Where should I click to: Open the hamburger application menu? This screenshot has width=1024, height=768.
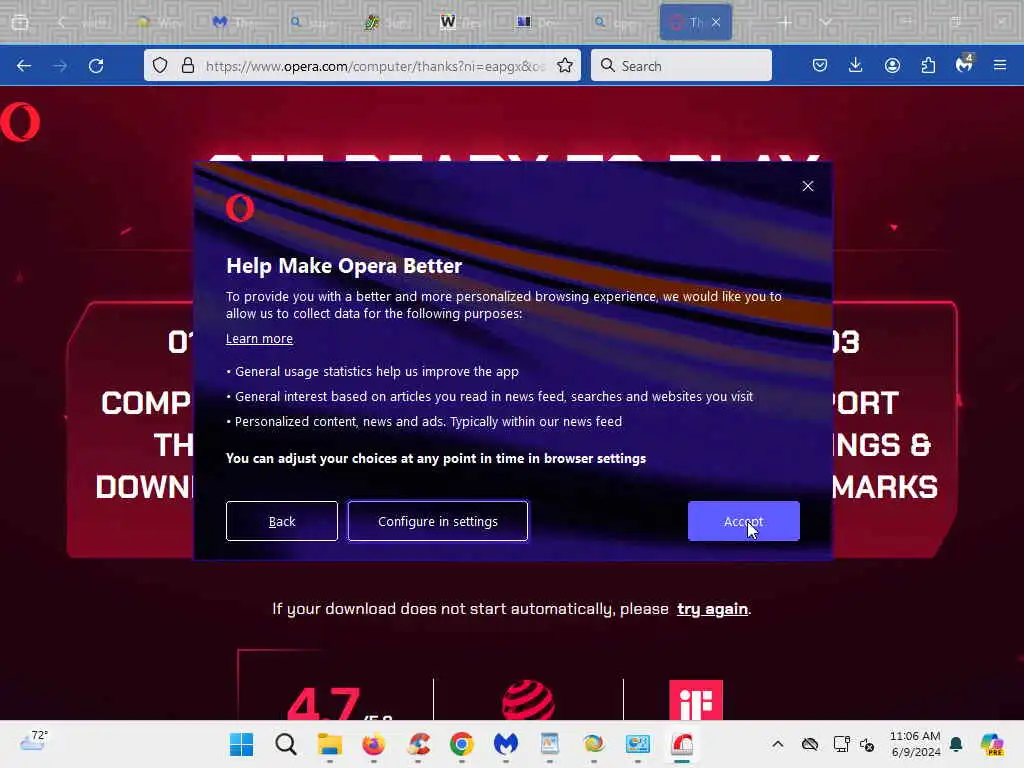coord(1000,65)
